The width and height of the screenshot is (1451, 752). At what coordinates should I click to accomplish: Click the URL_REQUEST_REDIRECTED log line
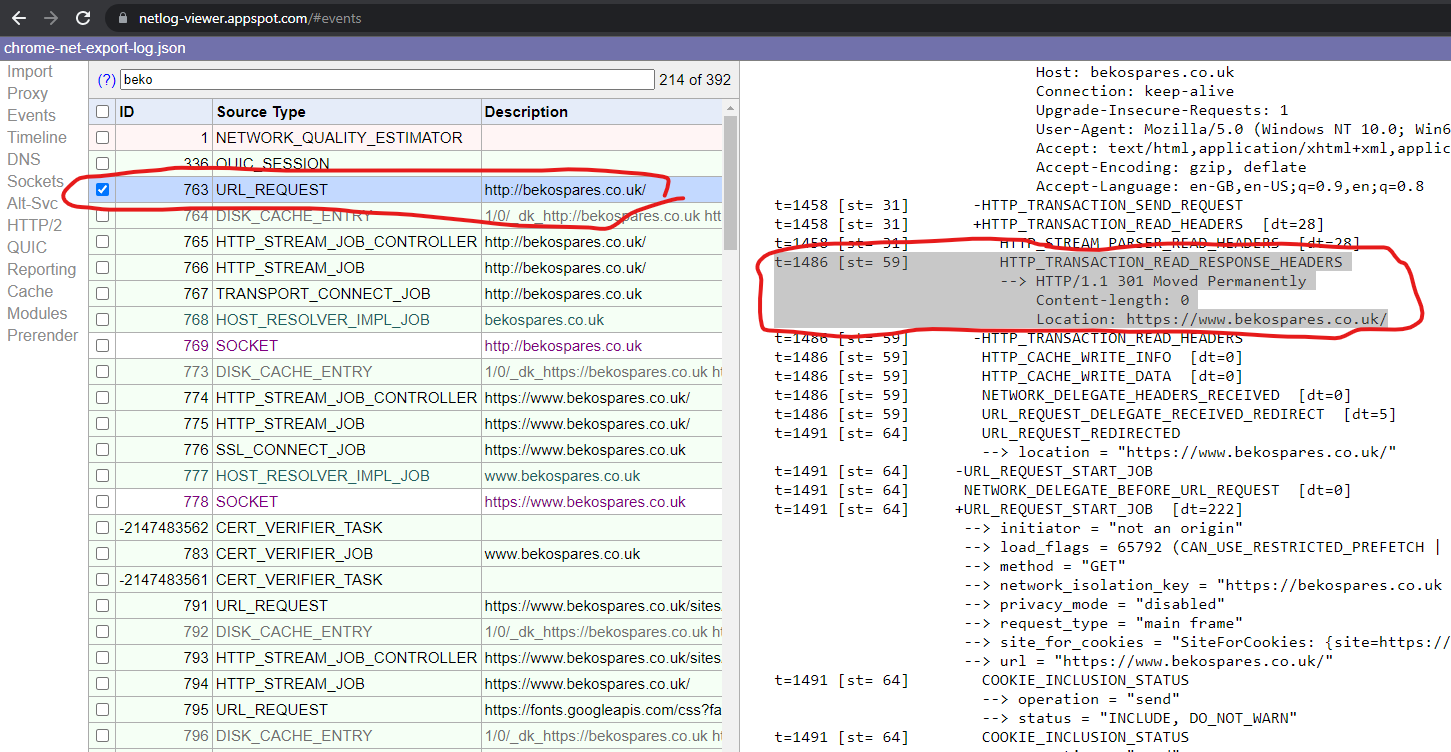[1081, 433]
